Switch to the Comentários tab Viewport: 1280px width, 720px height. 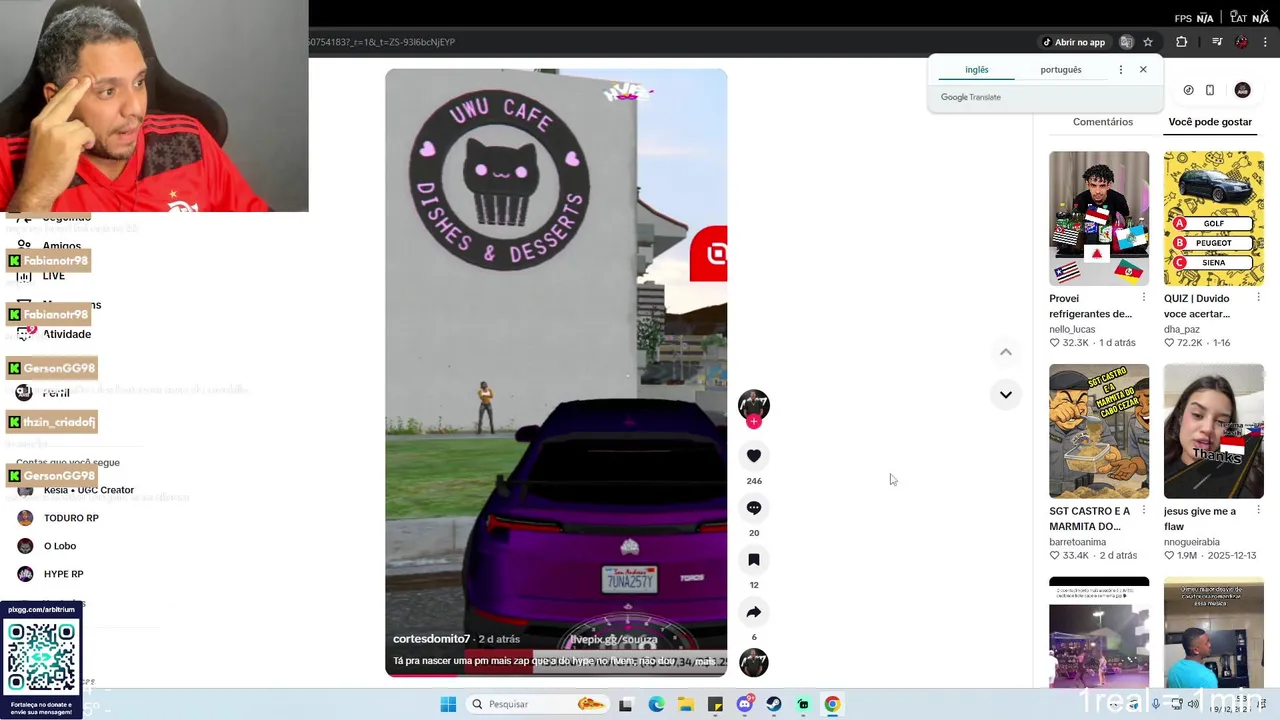point(1103,122)
